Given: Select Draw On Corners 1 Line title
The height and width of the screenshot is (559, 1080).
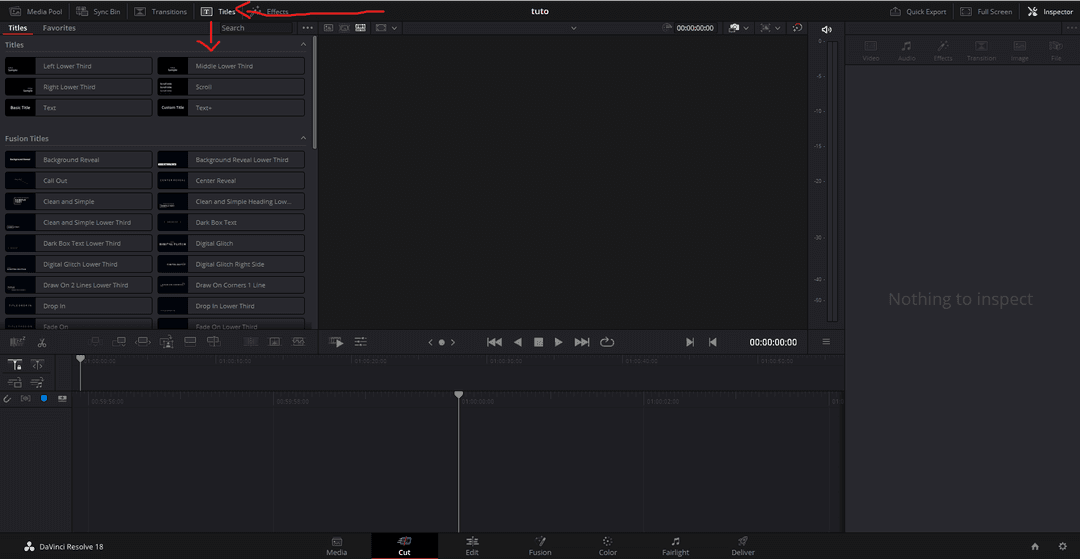Looking at the screenshot, I should point(231,285).
